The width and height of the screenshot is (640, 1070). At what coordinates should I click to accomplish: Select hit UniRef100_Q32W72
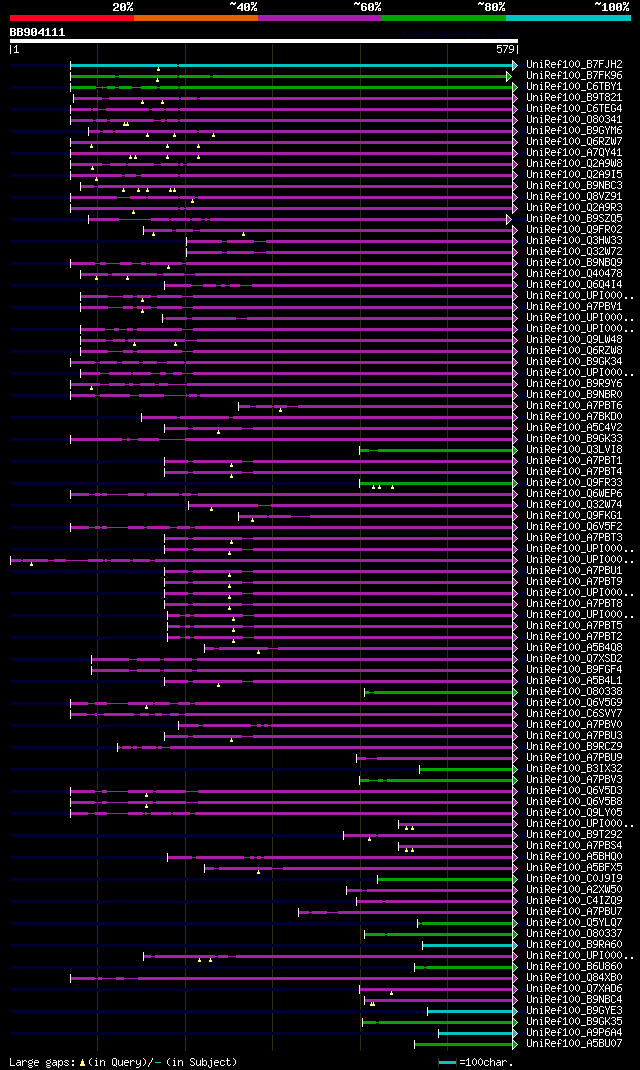click(574, 251)
